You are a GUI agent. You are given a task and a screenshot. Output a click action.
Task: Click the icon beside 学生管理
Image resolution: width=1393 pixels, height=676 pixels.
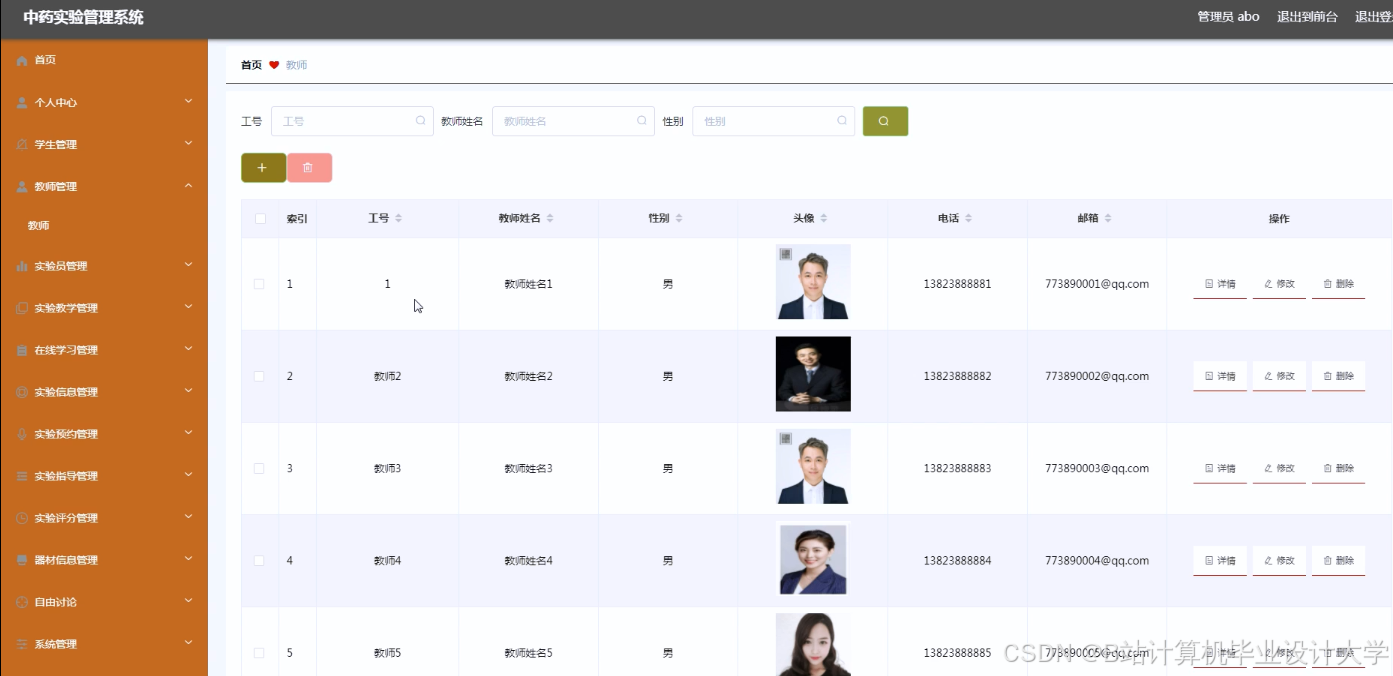(22, 145)
